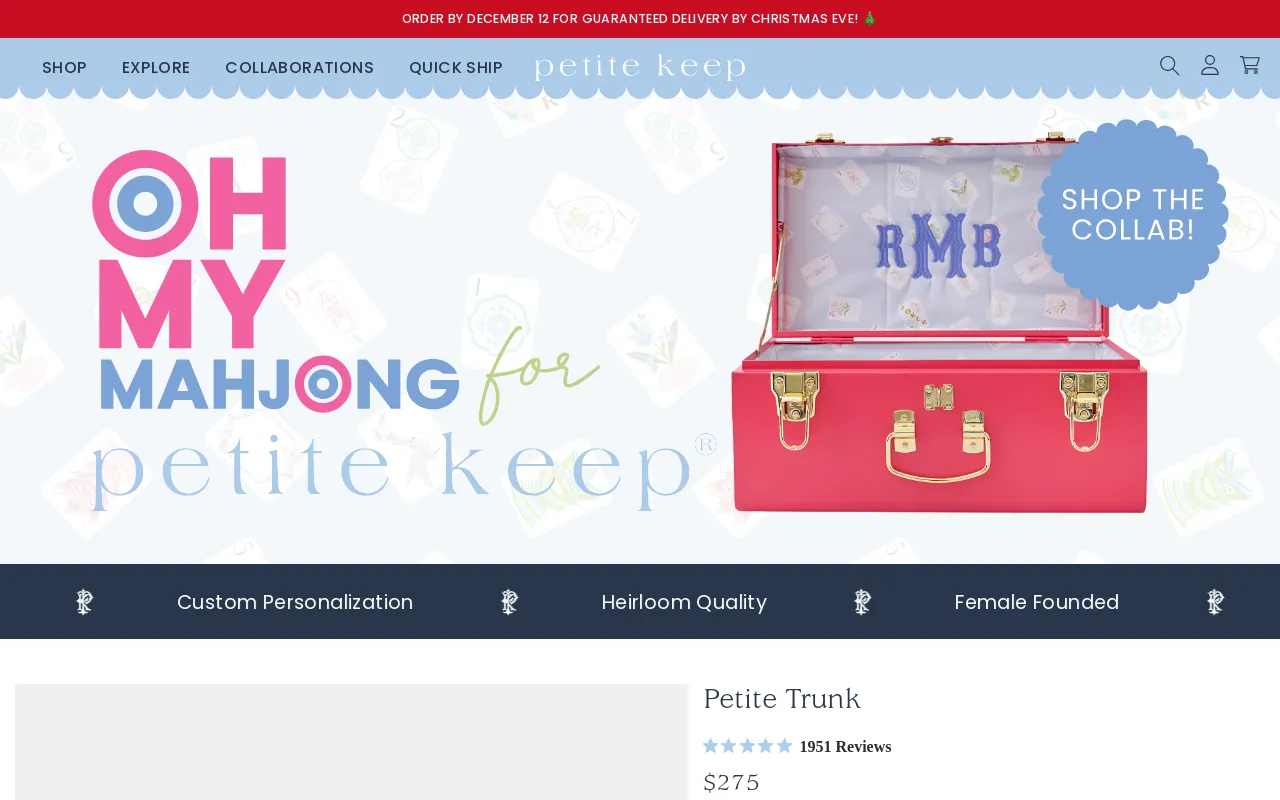The image size is (1280, 800).
Task: Open the Petite Trunk product title
Action: 782,699
